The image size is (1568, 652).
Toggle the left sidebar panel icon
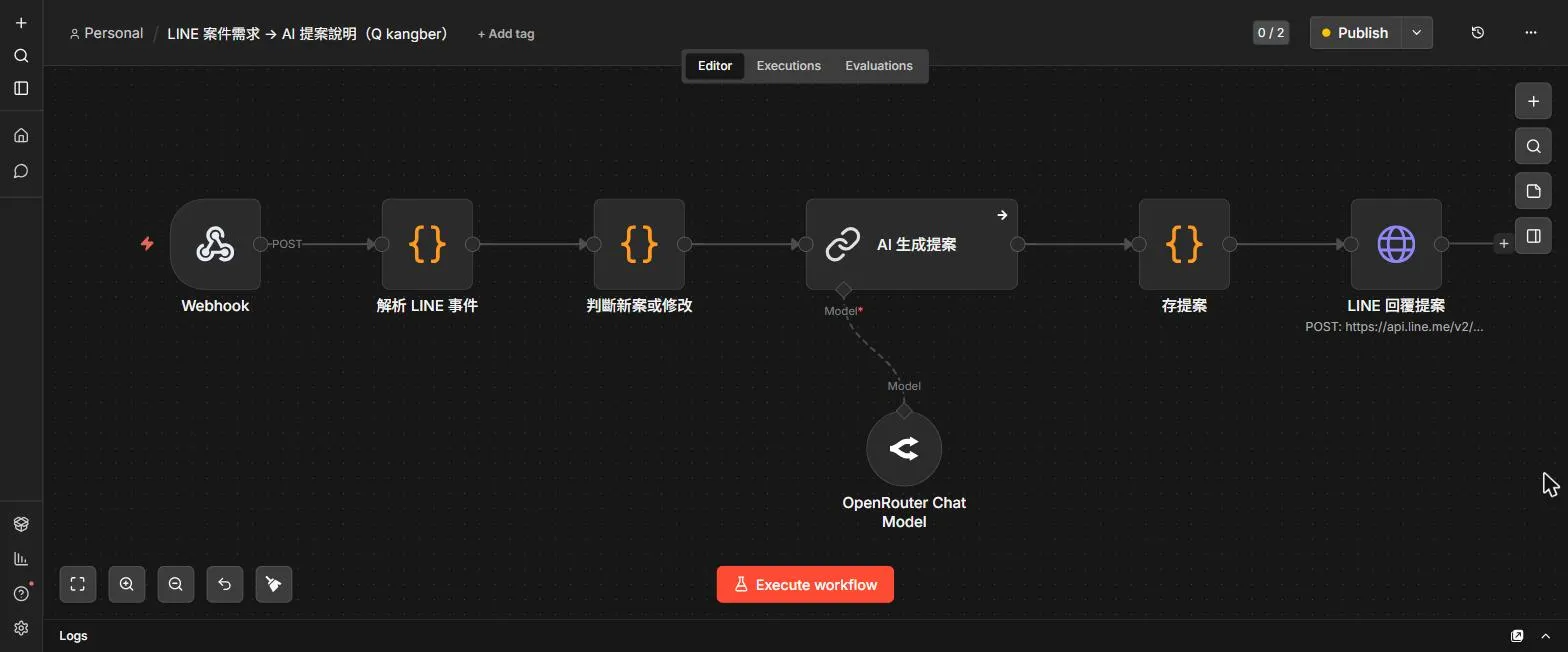point(21,88)
